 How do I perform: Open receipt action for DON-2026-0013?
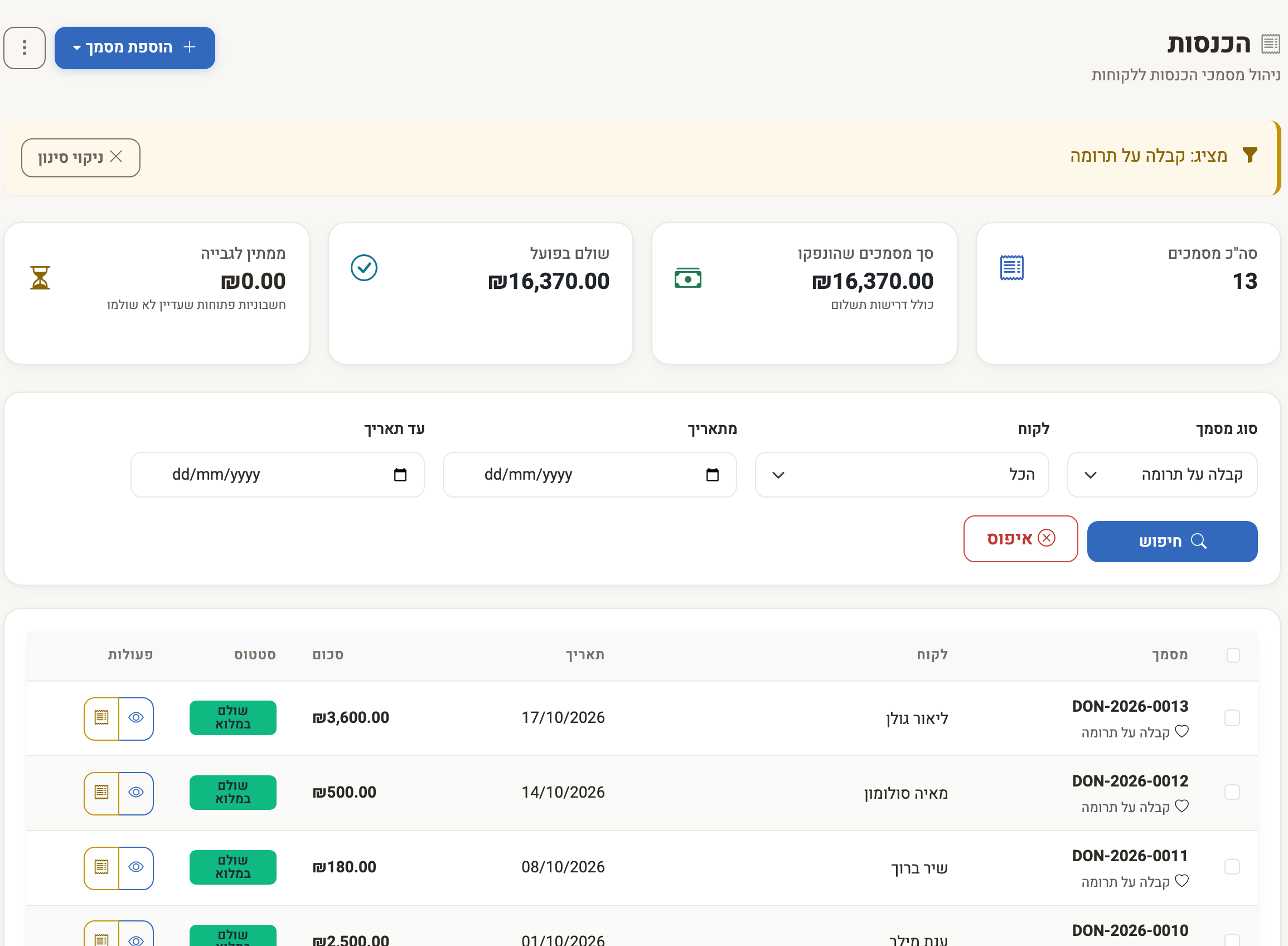(101, 718)
